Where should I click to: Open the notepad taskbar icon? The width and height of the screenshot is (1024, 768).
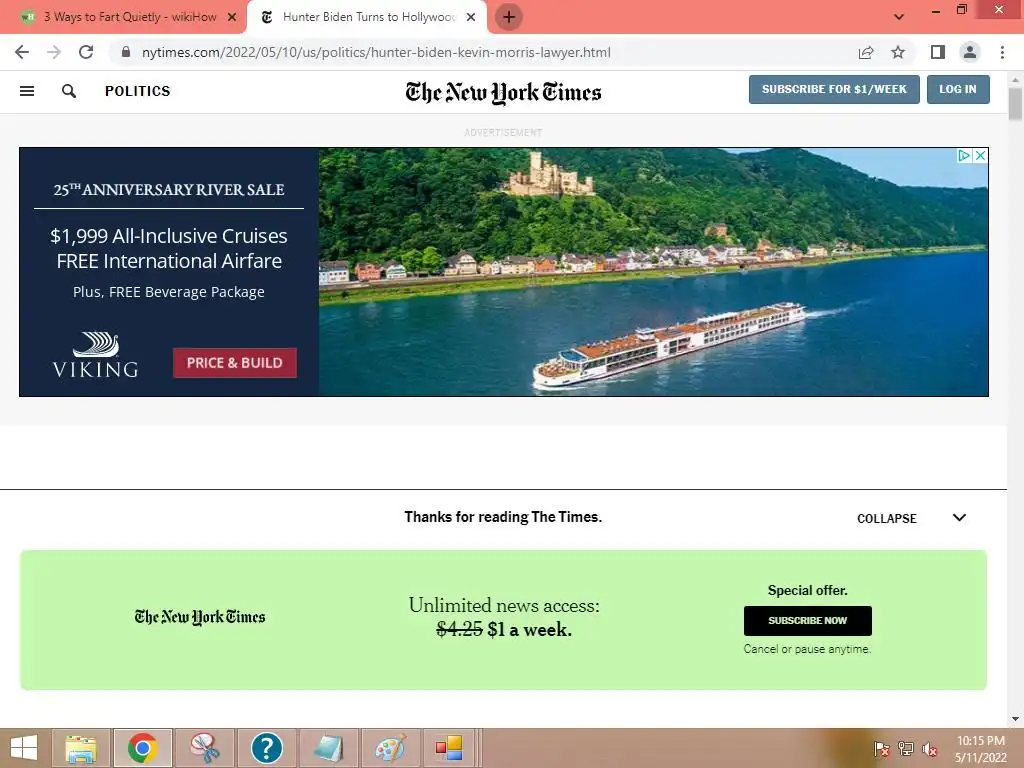tap(328, 748)
